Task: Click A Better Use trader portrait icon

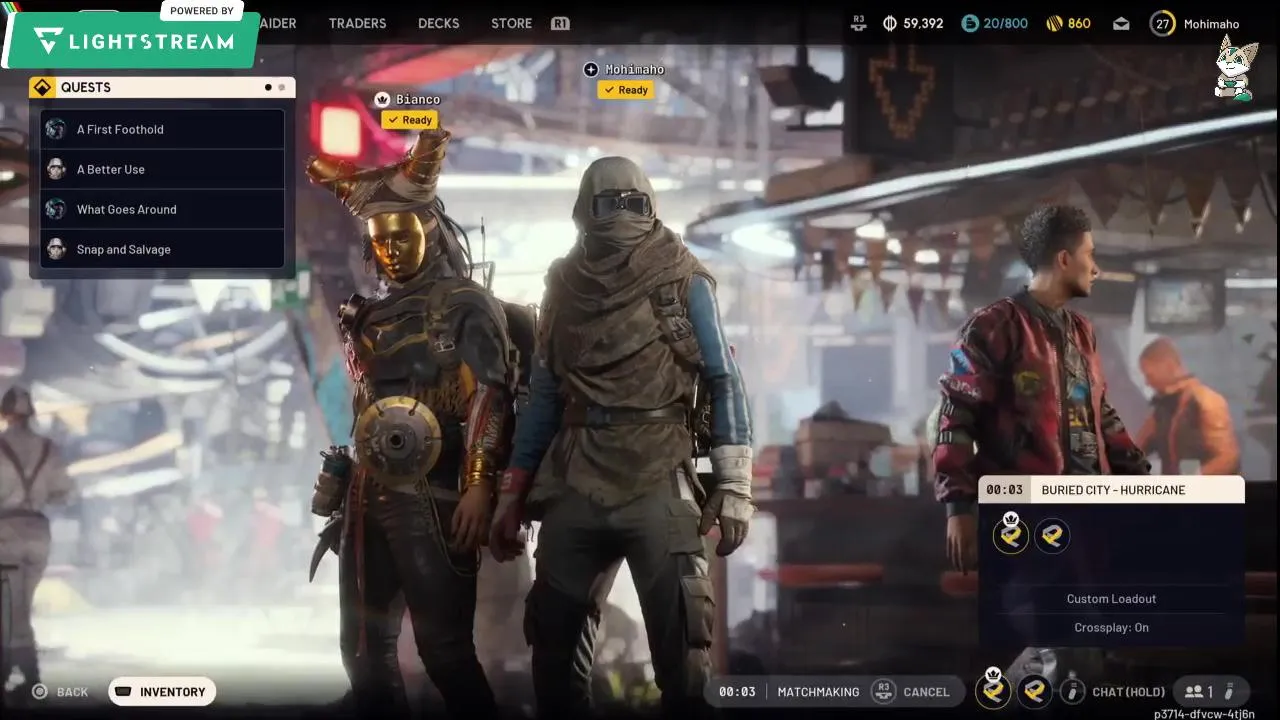Action: [x=56, y=169]
